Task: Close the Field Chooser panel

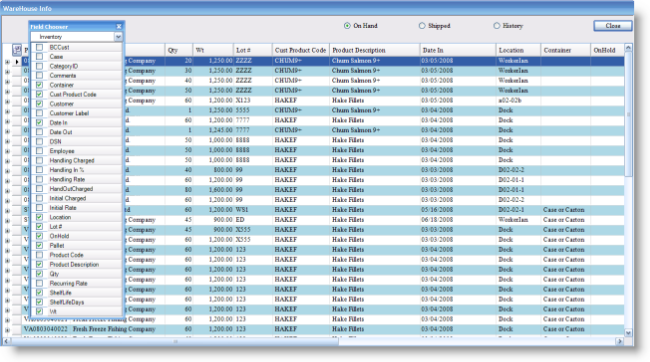Action: (x=119, y=27)
